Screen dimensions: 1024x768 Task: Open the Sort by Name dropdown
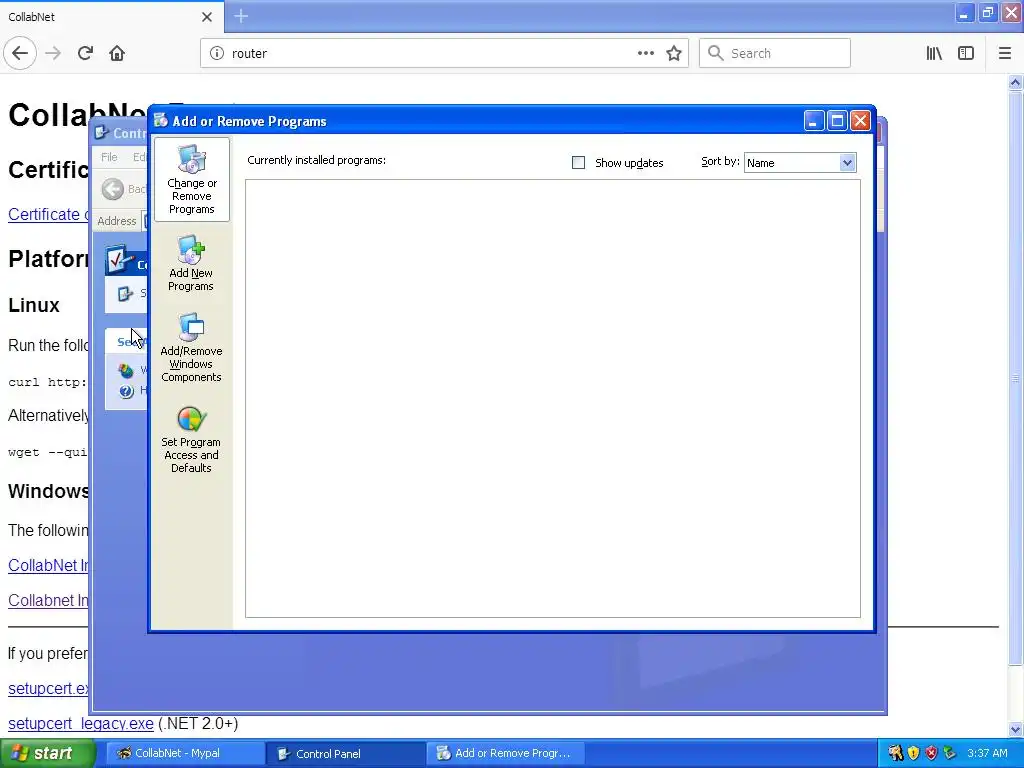click(x=800, y=163)
